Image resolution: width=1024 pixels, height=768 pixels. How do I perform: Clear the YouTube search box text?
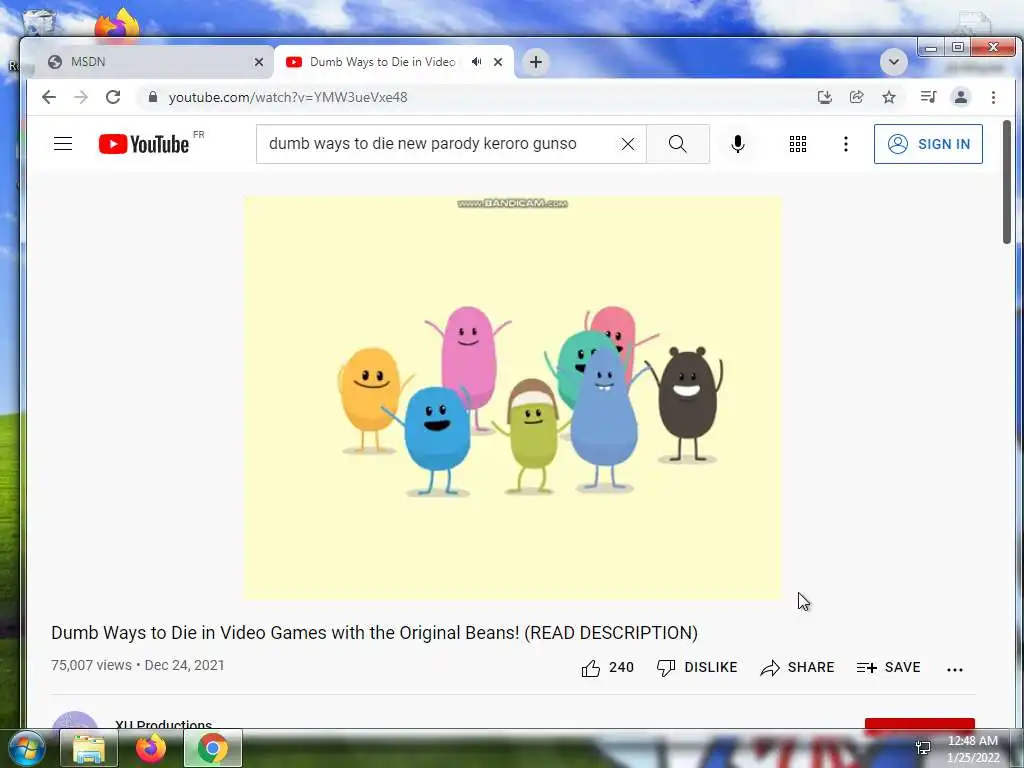tap(628, 144)
